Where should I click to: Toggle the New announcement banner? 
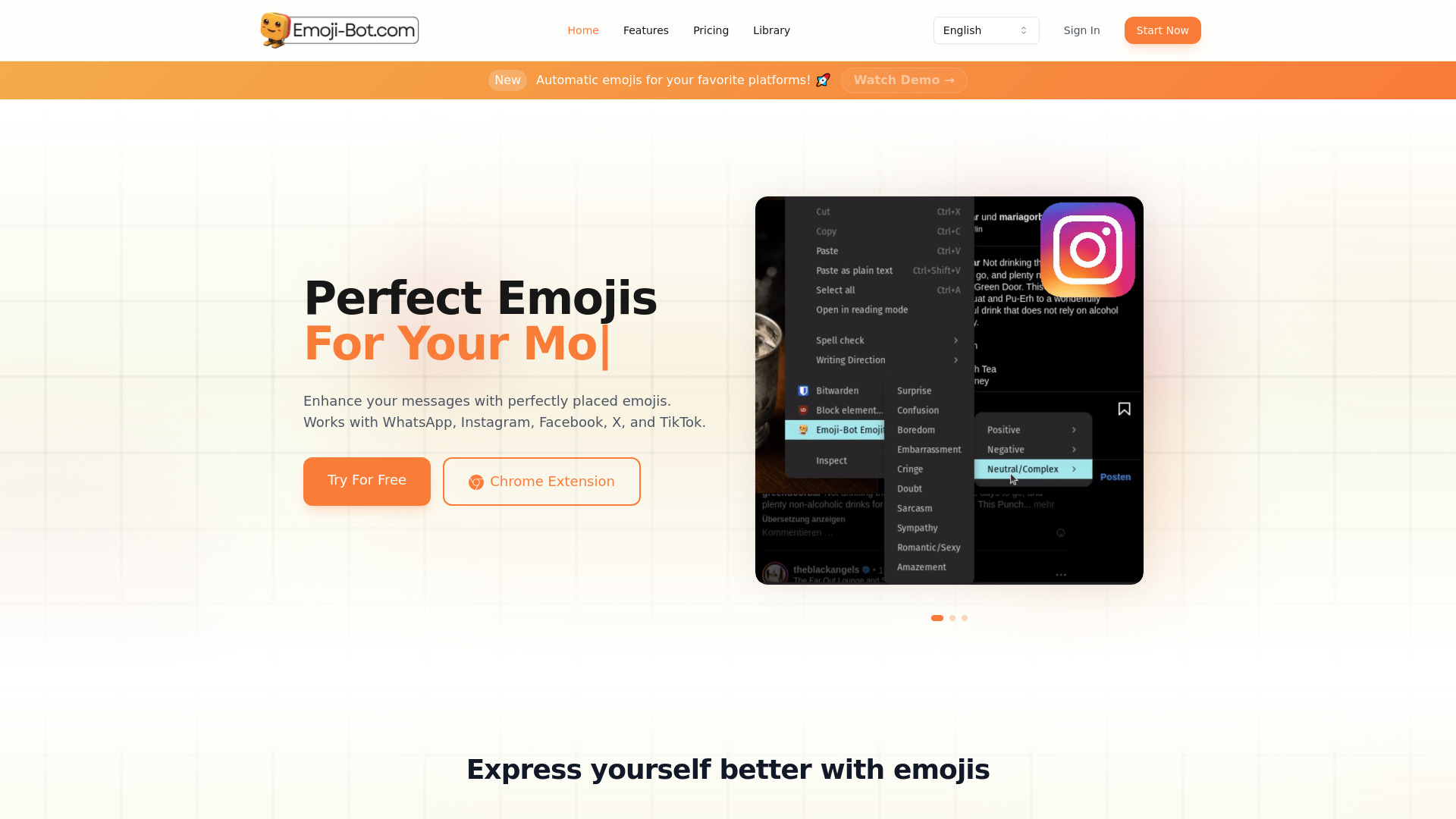pos(508,80)
